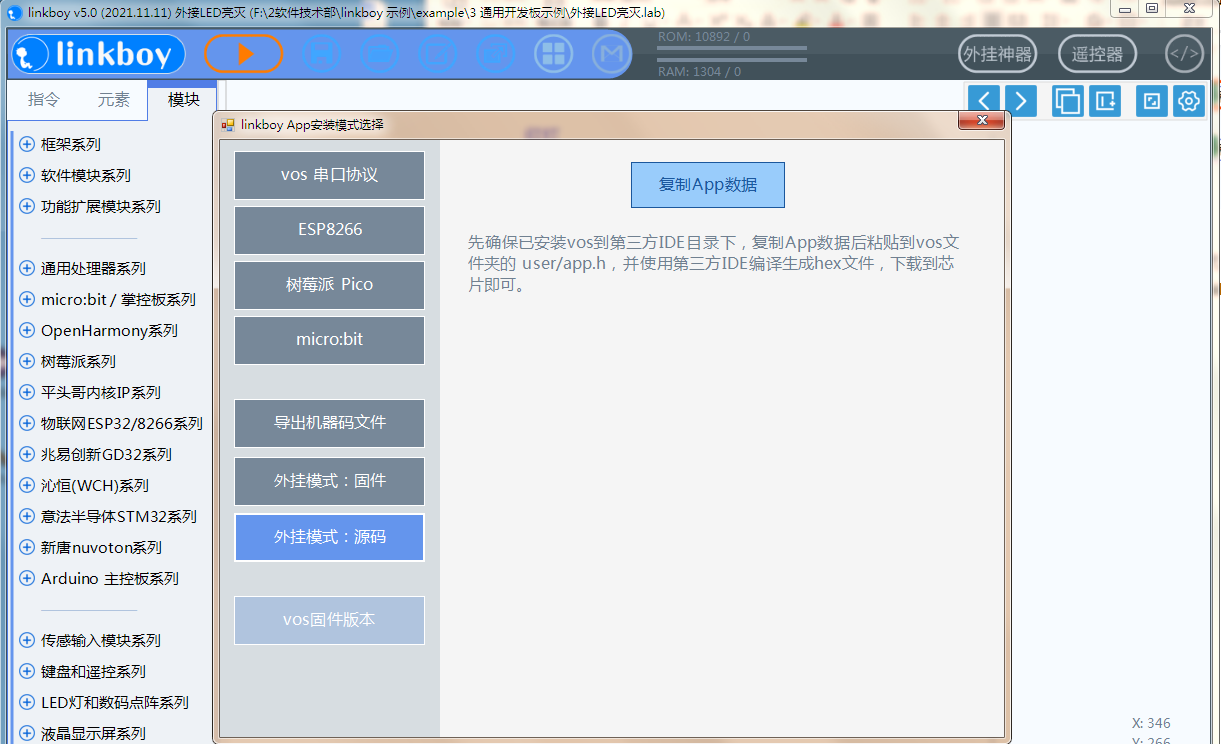Open the 遥控器 remote control button
Screen dimensions: 1221x744
click(x=1097, y=54)
